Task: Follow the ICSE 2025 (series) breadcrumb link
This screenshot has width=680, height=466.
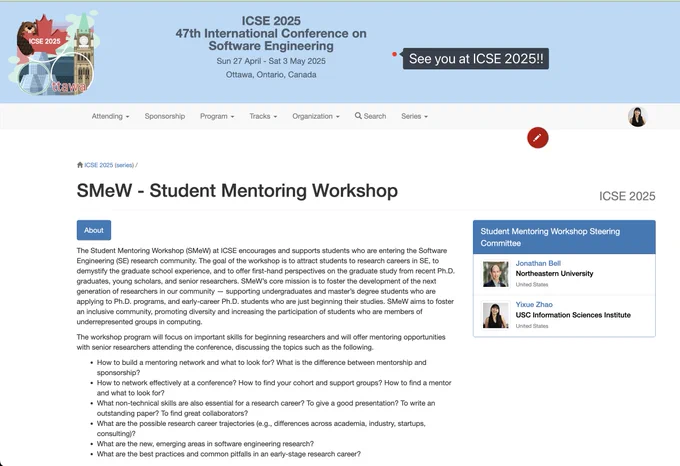Action: point(109,165)
